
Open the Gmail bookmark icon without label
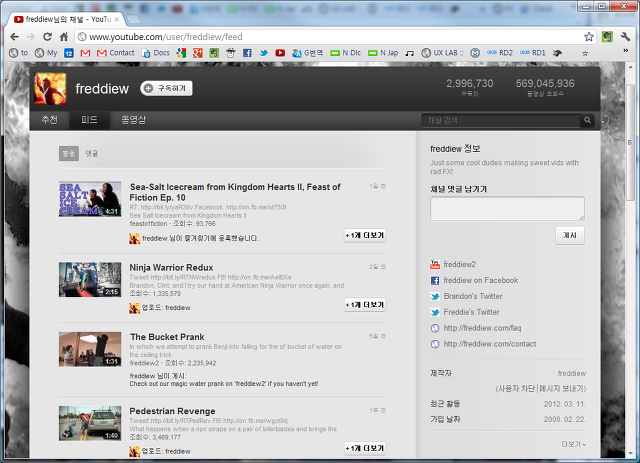point(85,53)
